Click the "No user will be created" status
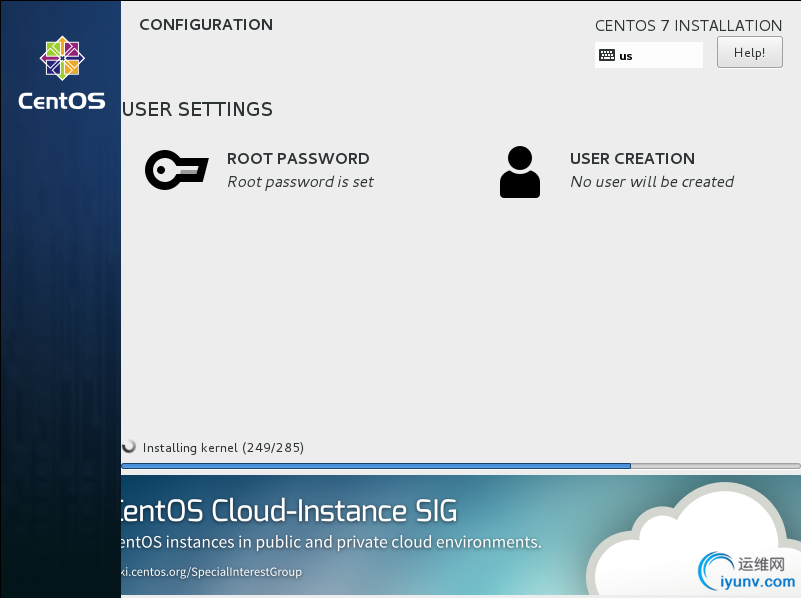Viewport: 801px width, 598px height. coord(652,182)
